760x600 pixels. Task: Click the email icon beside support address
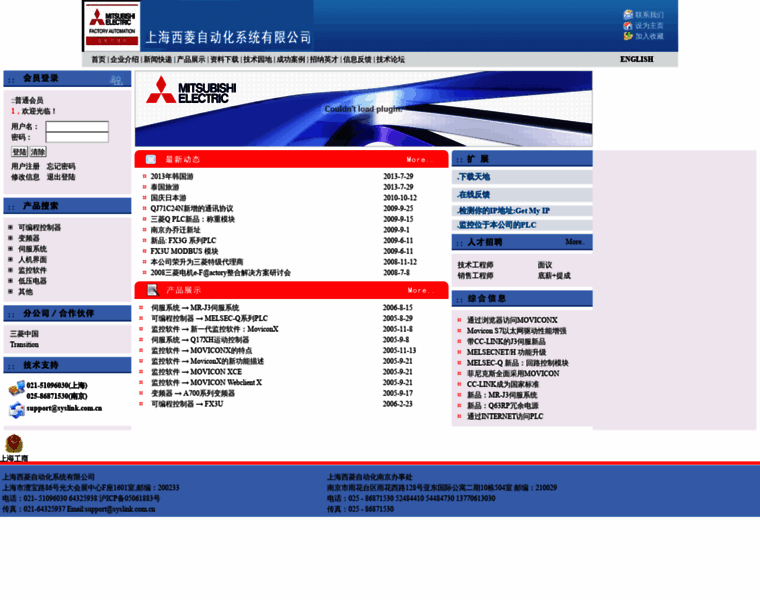point(16,410)
